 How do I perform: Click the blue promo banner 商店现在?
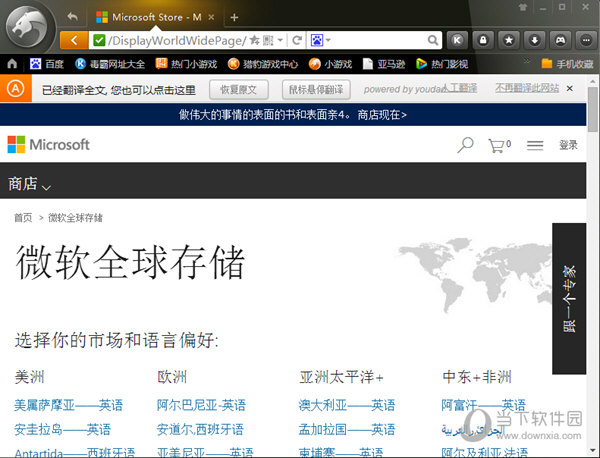pyautogui.click(x=382, y=114)
